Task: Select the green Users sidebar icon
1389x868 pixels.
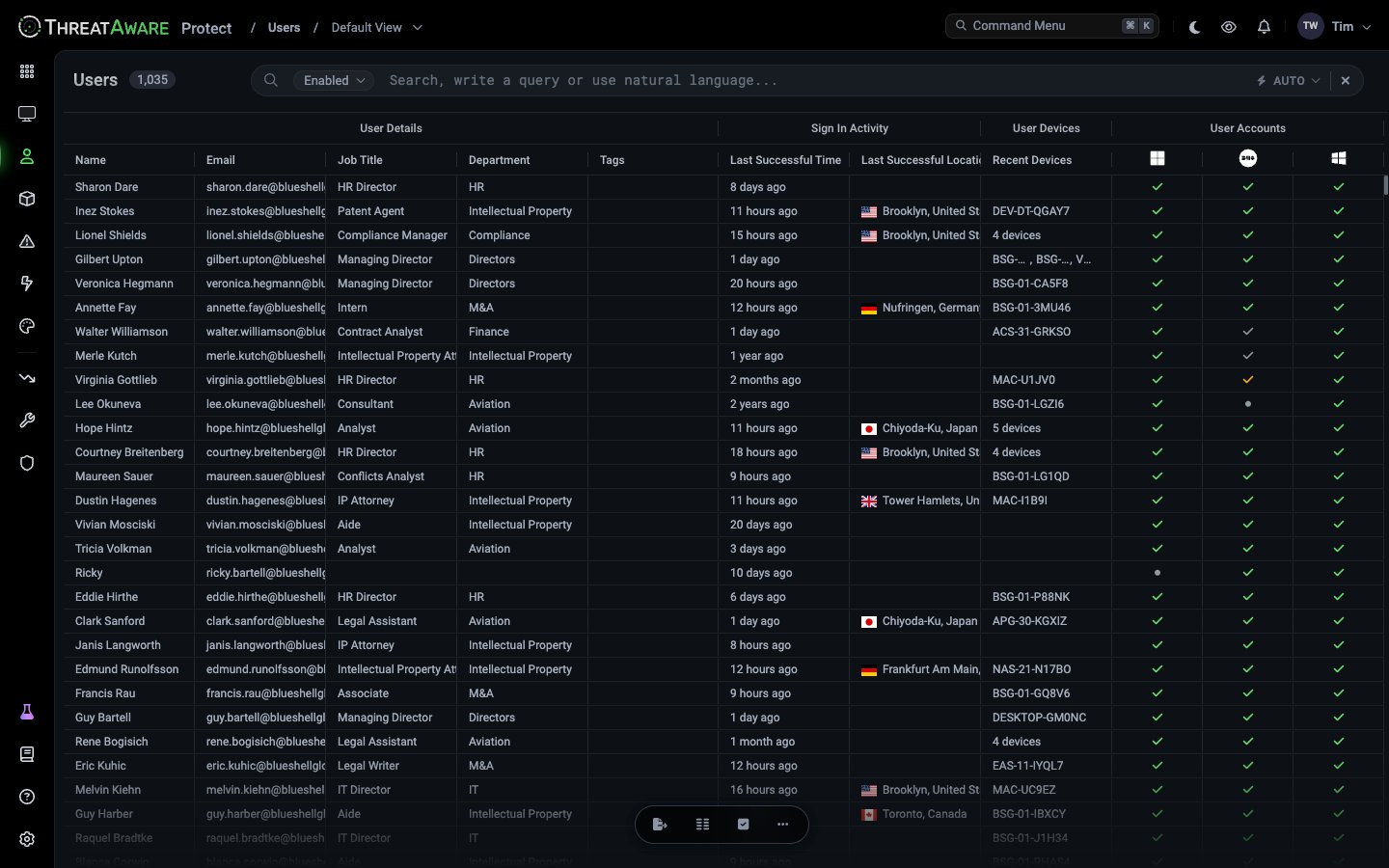Action: (x=27, y=156)
